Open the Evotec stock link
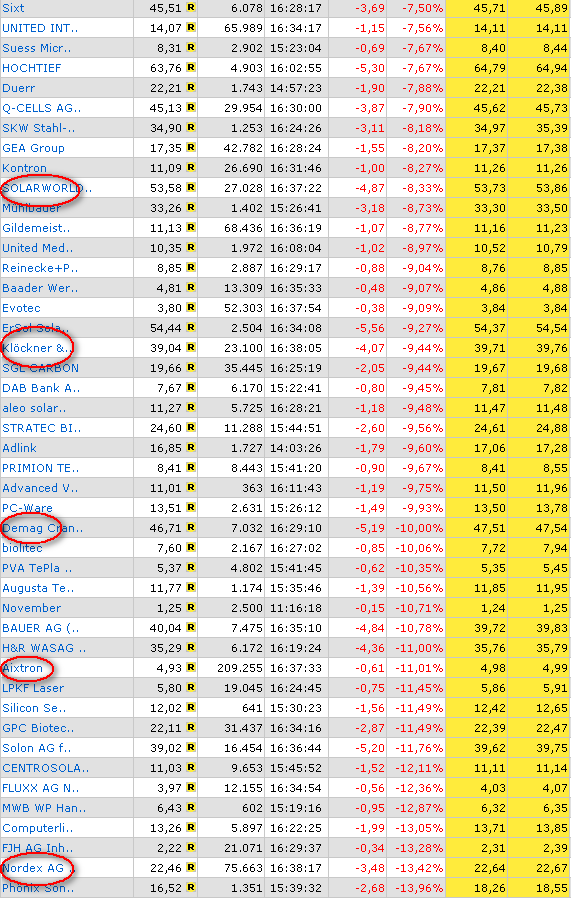571x902 pixels. click(x=21, y=308)
